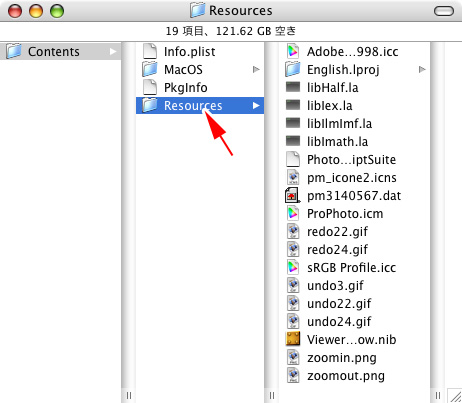This screenshot has width=462, height=403.
Task: Select the ProPhoto.icm profile icon
Action: click(293, 213)
